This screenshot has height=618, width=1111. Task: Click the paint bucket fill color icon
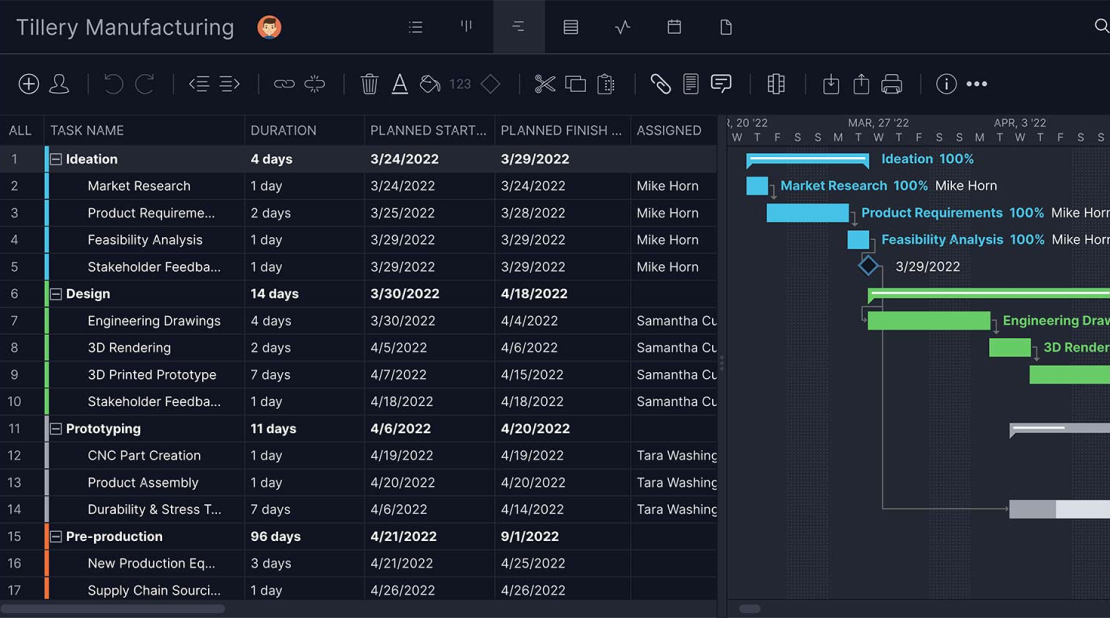coord(429,84)
